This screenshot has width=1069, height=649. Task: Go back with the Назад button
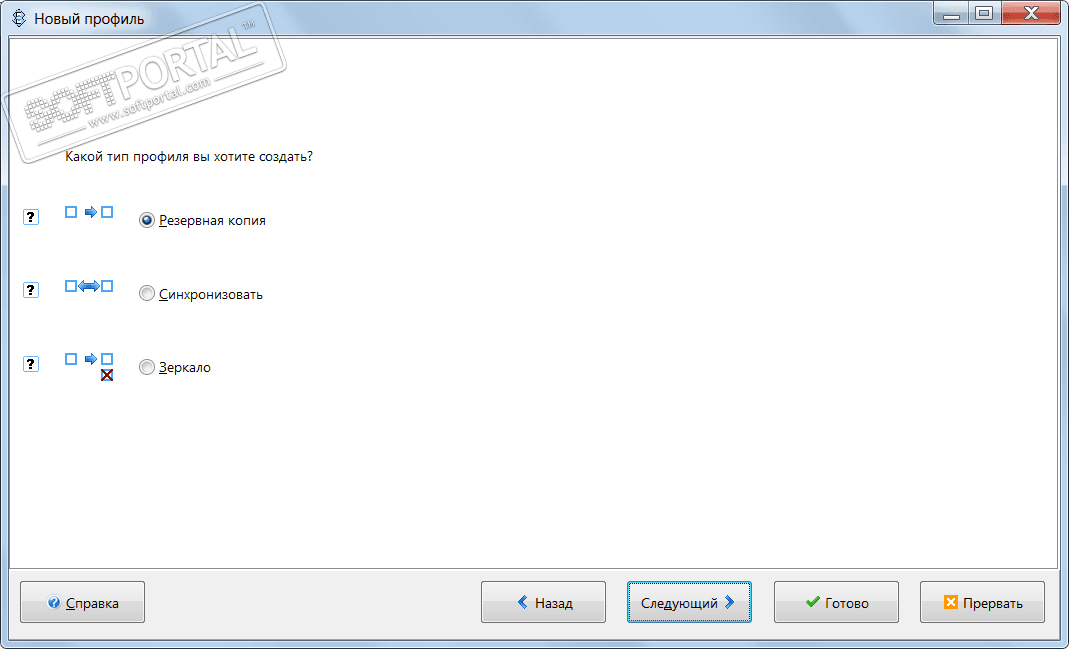point(543,602)
